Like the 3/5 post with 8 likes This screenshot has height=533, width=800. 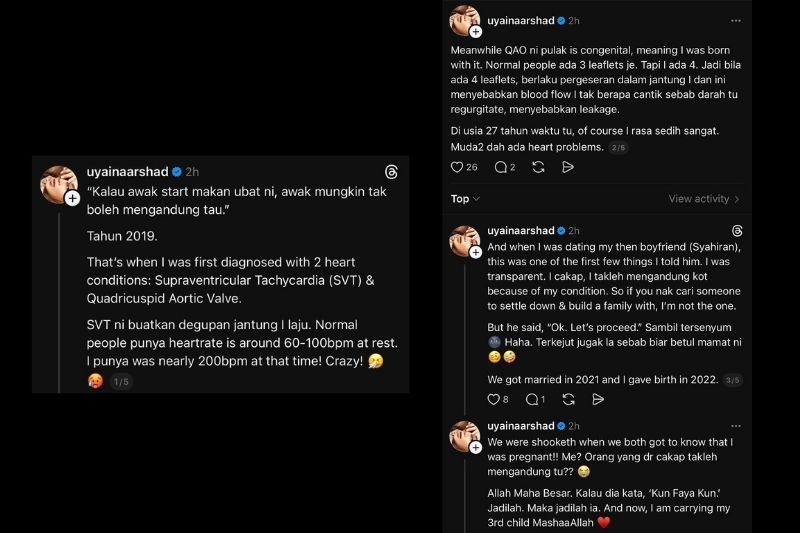pos(493,399)
